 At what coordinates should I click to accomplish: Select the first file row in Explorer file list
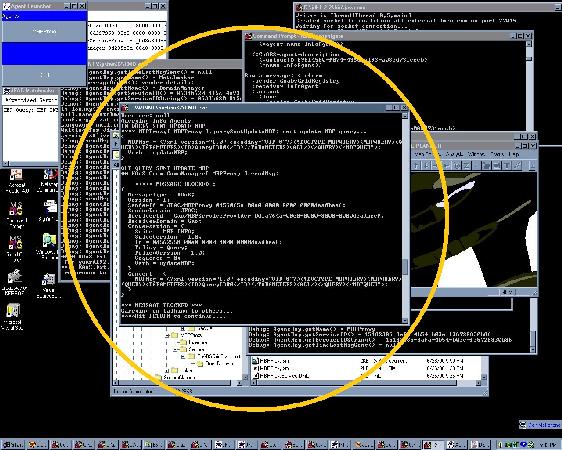click(x=358, y=361)
